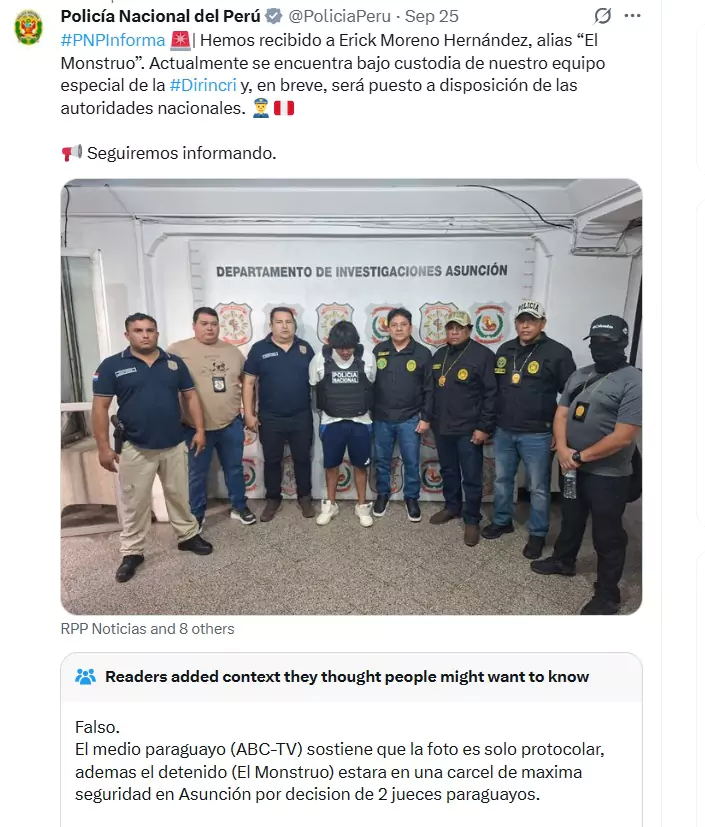Click the red siren emoji in tweet
Image resolution: width=705 pixels, height=827 pixels.
180,40
